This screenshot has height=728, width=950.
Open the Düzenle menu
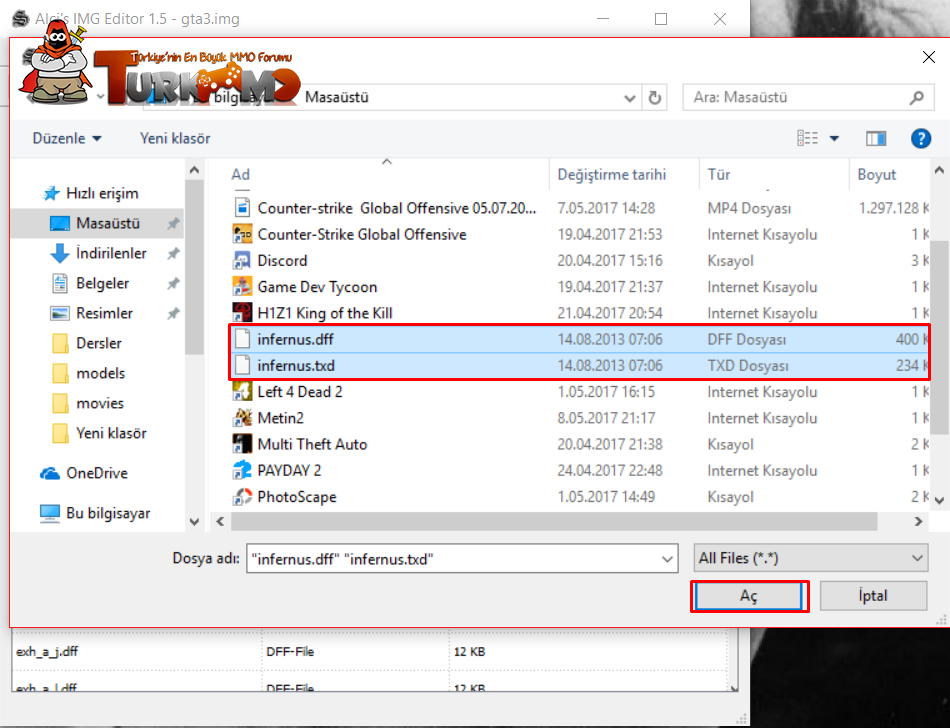[x=67, y=139]
